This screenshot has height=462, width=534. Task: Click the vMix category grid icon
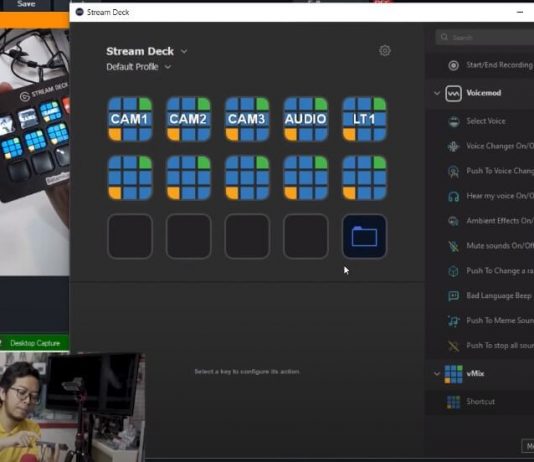[x=454, y=374]
